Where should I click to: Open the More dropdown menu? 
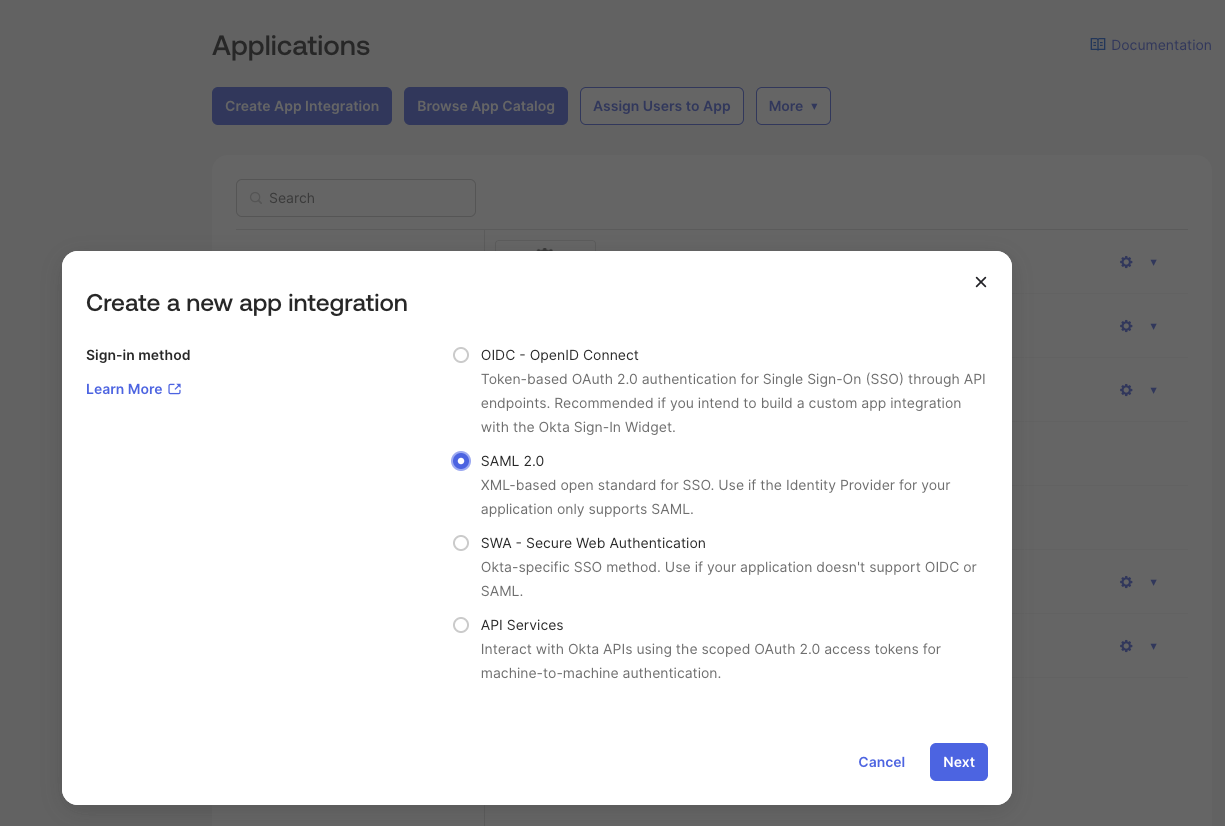coord(793,106)
